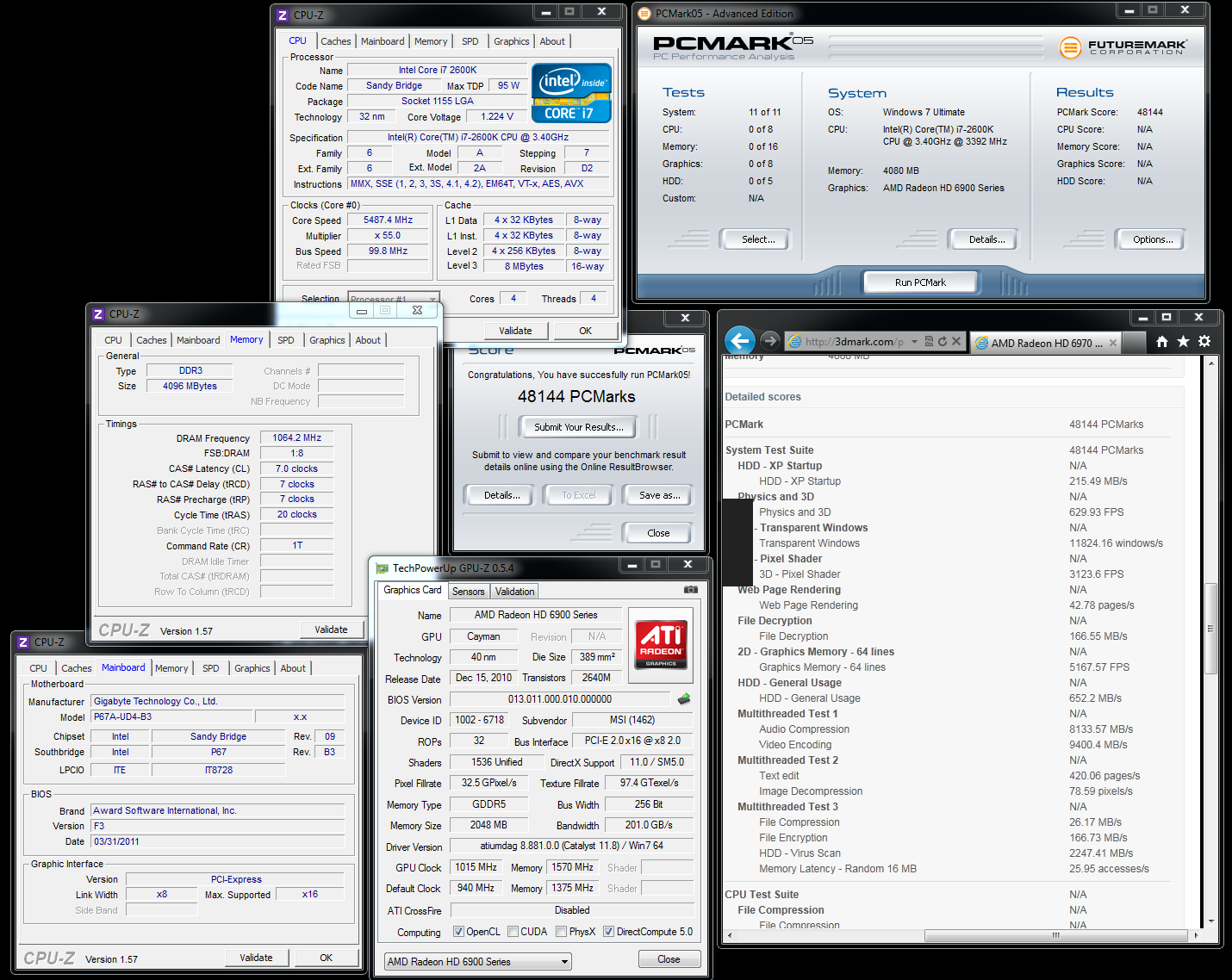Click Submit Your Results... button
This screenshot has height=980, width=1232.
pyautogui.click(x=579, y=427)
